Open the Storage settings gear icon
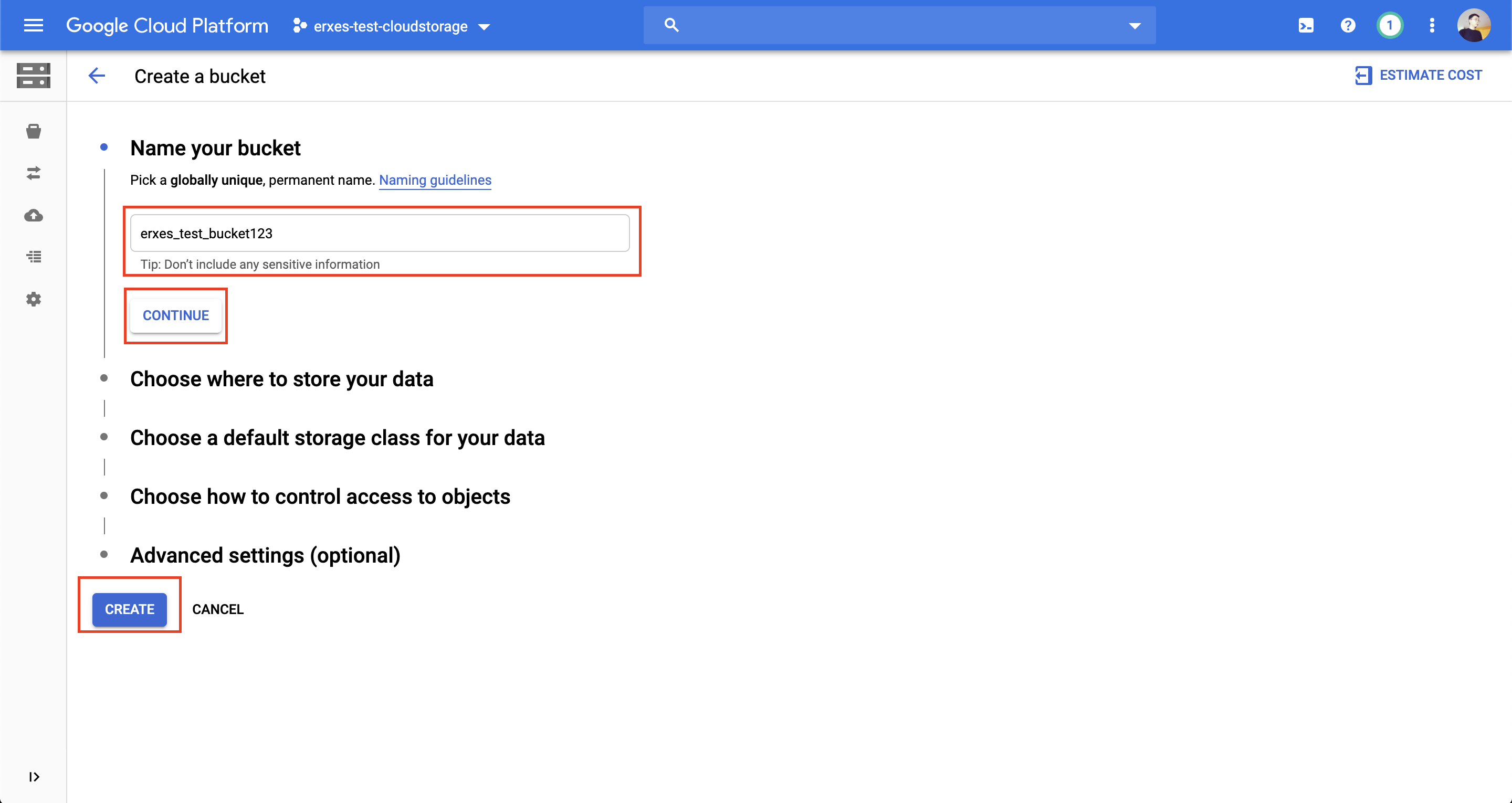This screenshot has height=803, width=1512. tap(34, 299)
